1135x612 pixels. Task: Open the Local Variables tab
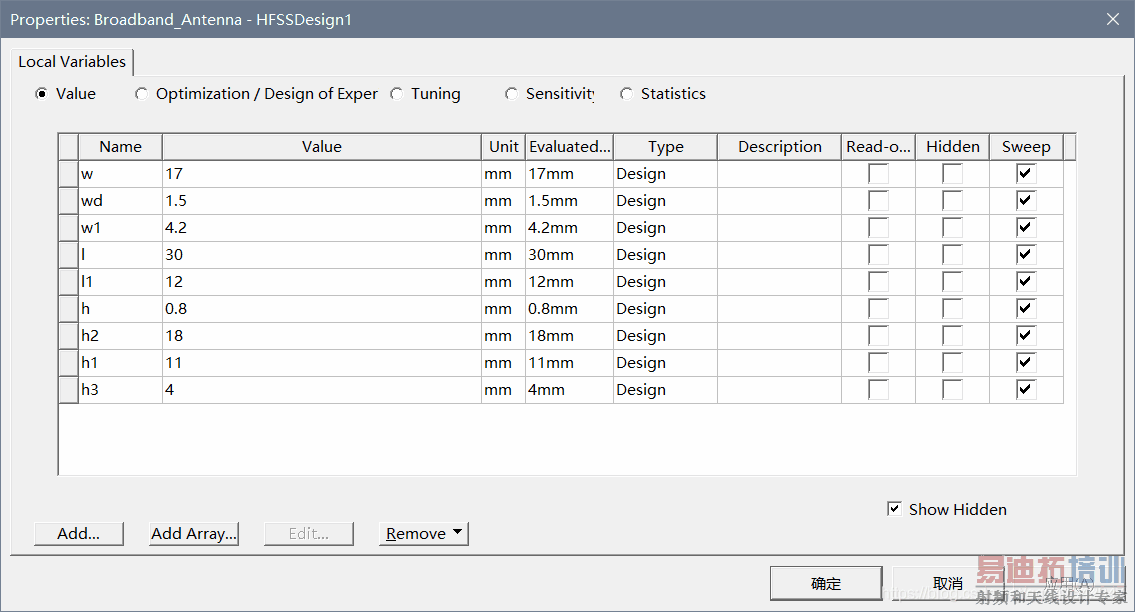[x=72, y=62]
